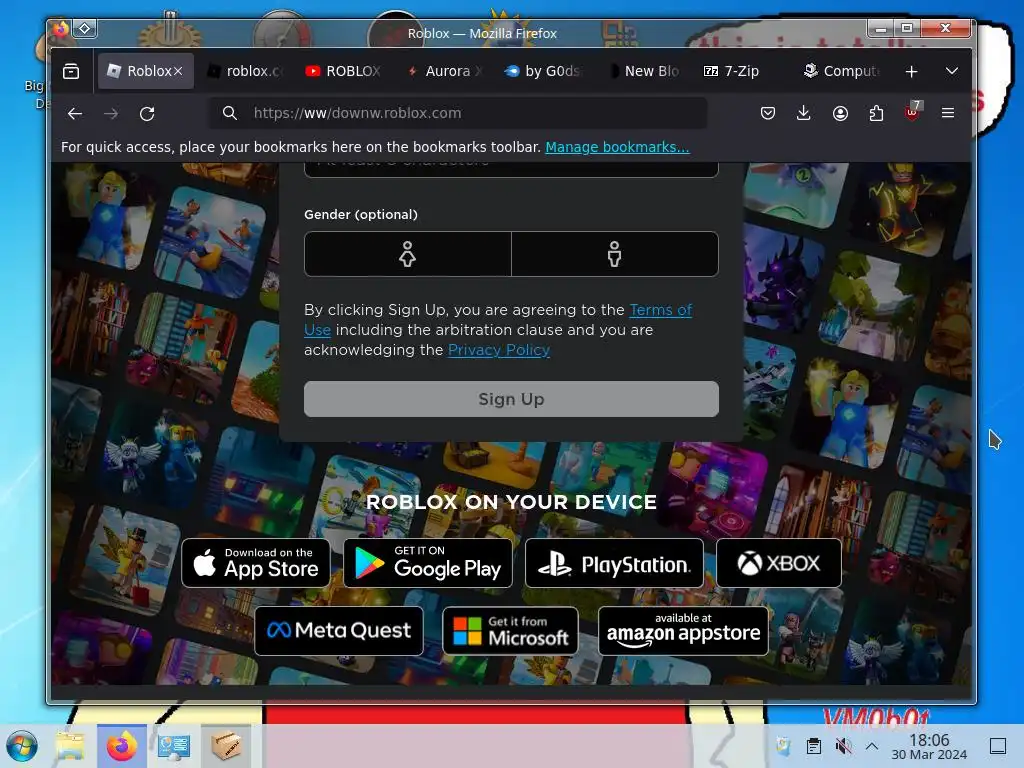Reload the page with the refresh icon

click(147, 114)
